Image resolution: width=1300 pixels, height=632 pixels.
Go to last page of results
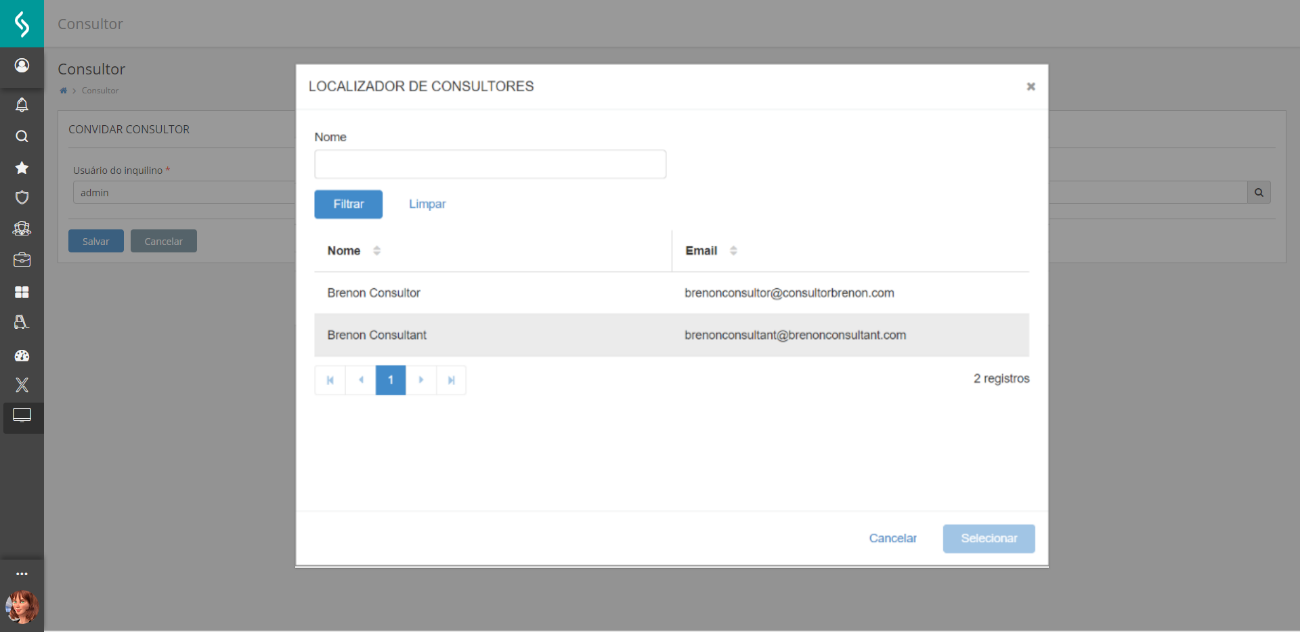click(451, 380)
